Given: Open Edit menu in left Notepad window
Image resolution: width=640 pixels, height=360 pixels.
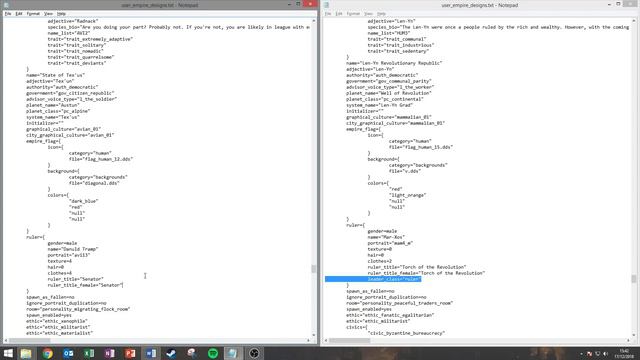Looking at the screenshot, I should coord(19,13).
